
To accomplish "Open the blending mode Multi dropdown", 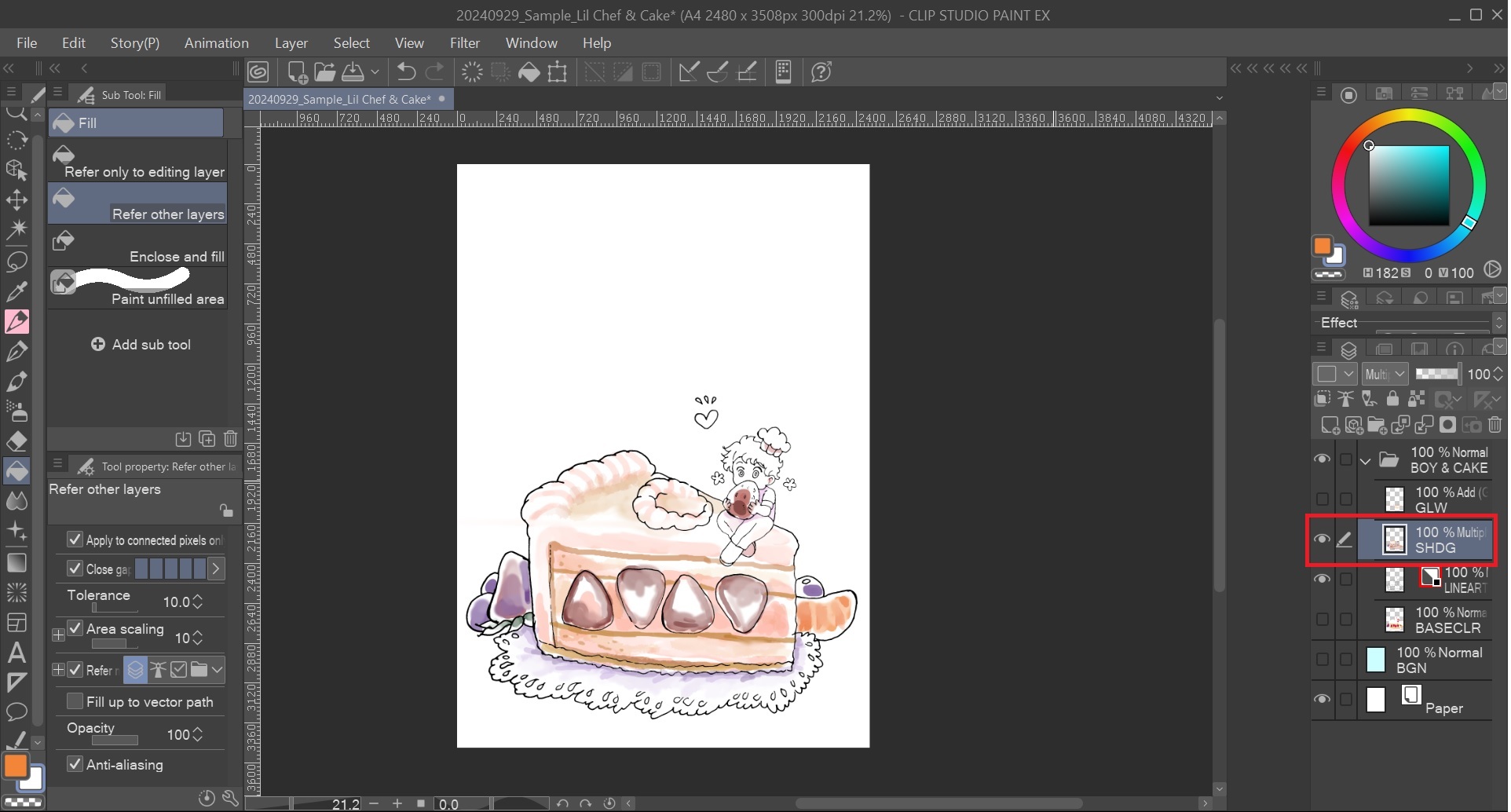I will (1385, 375).
